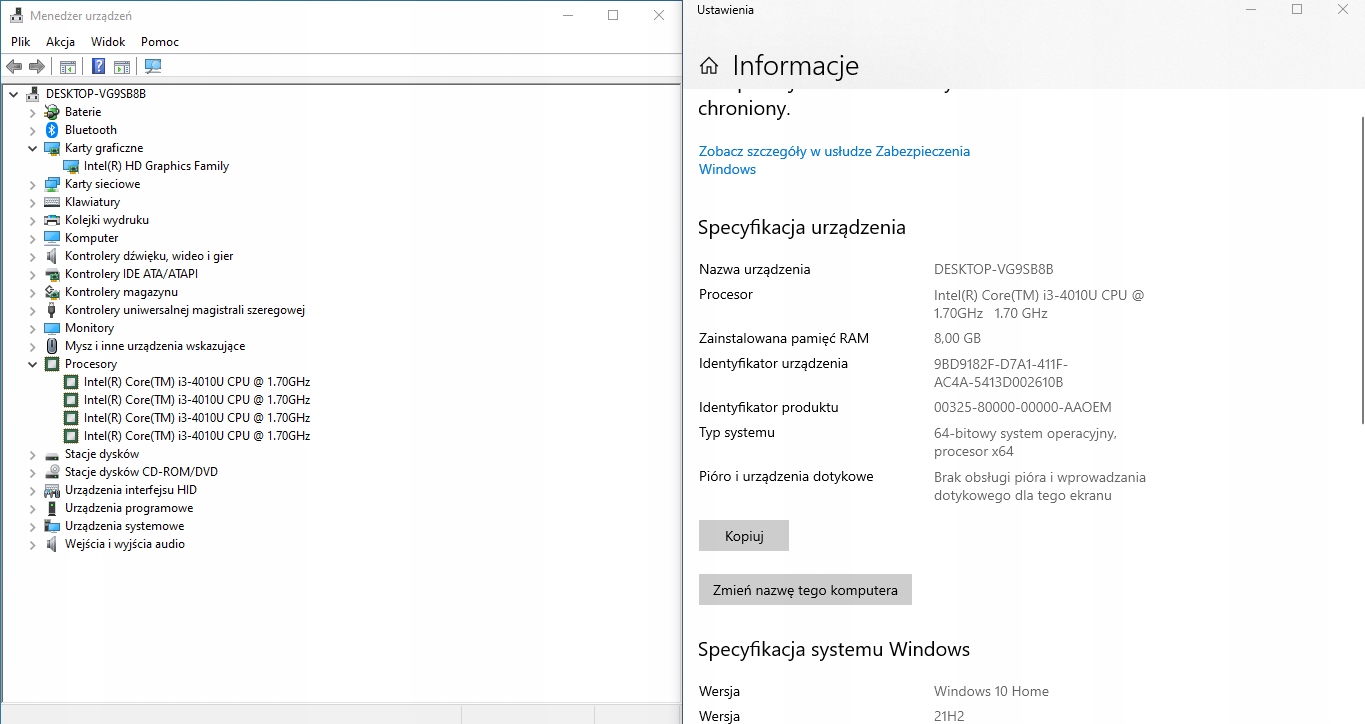
Task: Click the Intel(R) HD Graphics Family device icon
Action: 71,166
